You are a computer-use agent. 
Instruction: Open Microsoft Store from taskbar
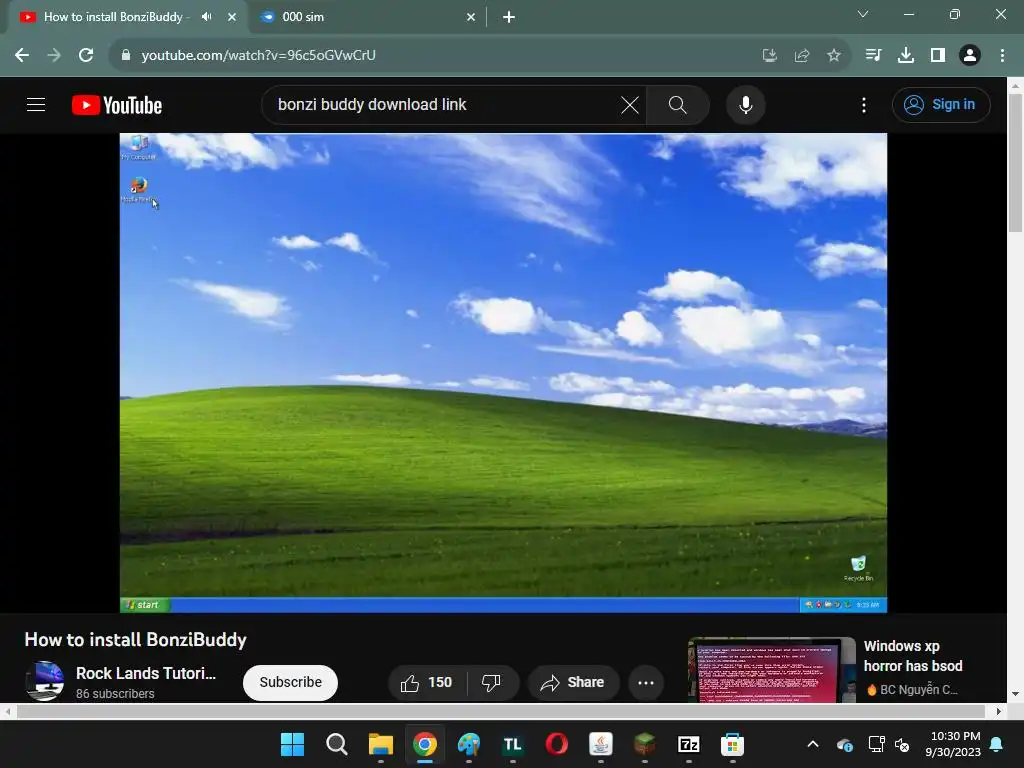(733, 744)
